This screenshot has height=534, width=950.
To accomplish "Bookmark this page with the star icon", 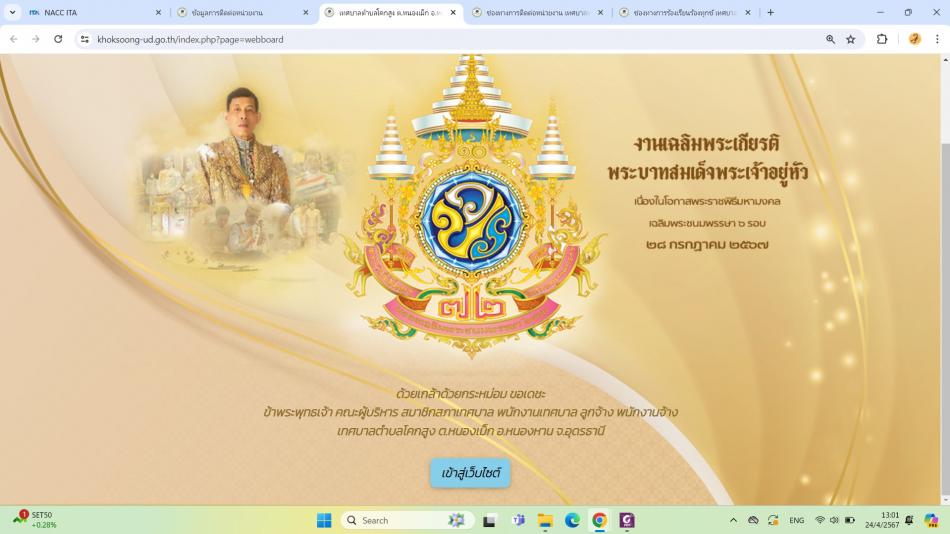I will coord(851,39).
